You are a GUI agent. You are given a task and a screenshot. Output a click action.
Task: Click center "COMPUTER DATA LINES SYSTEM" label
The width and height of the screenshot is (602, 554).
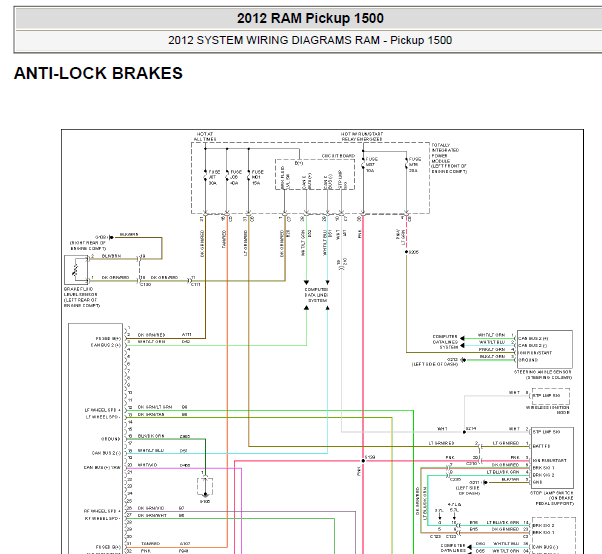[x=317, y=295]
